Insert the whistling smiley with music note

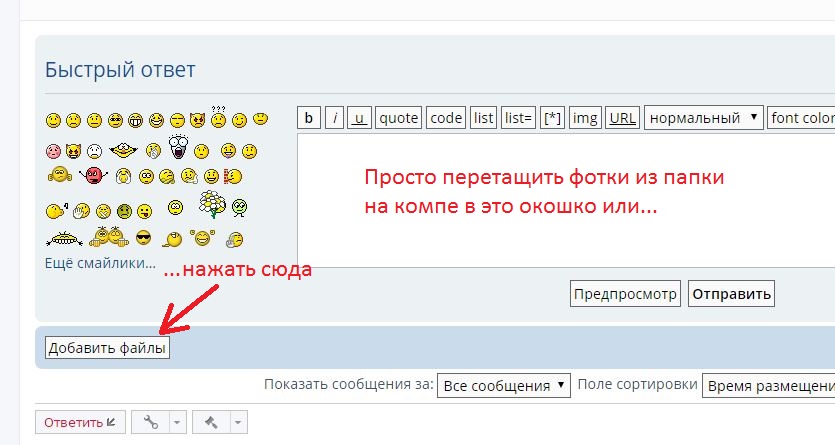click(56, 210)
